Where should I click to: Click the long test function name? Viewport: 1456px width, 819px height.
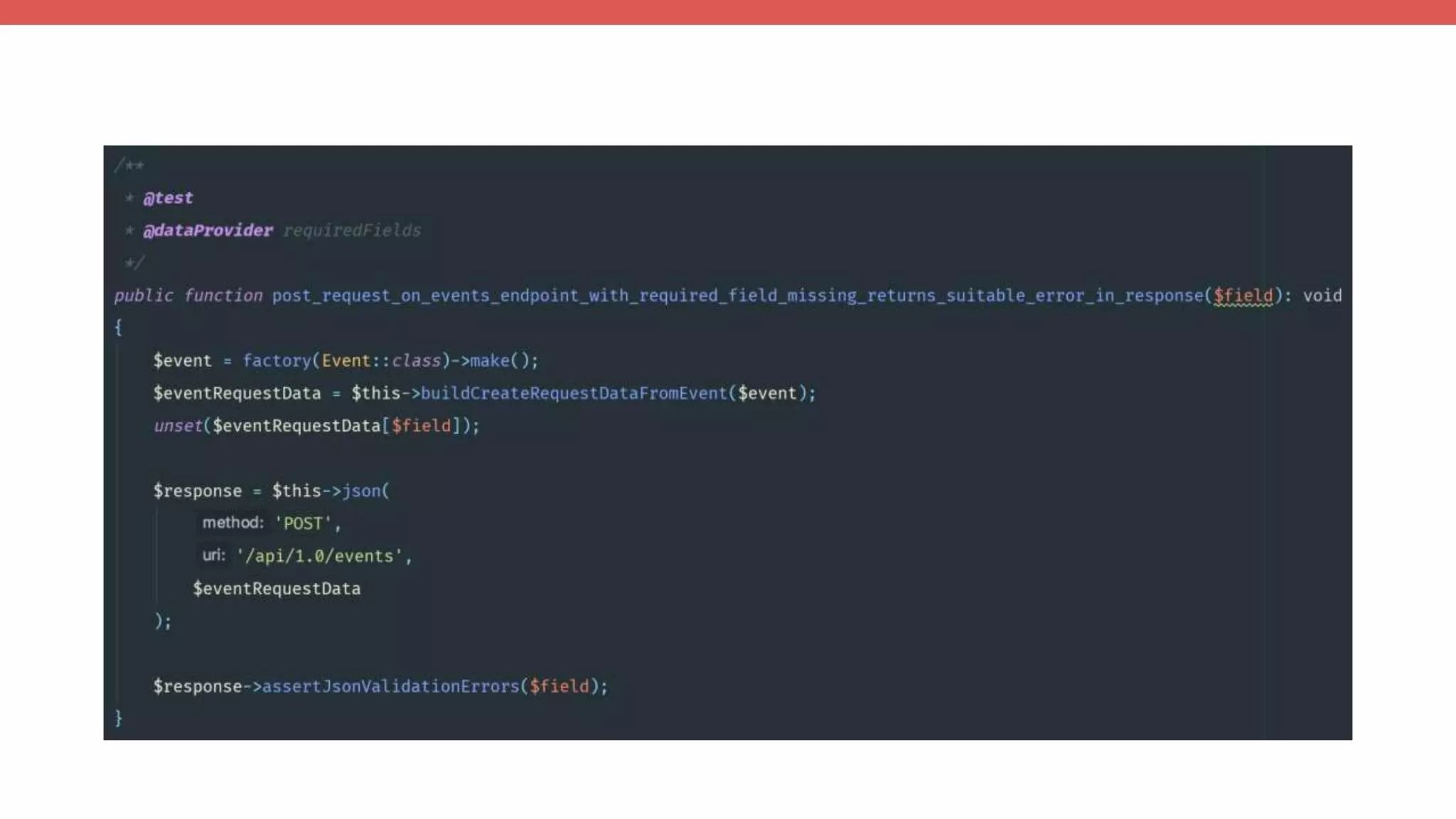(x=737, y=295)
